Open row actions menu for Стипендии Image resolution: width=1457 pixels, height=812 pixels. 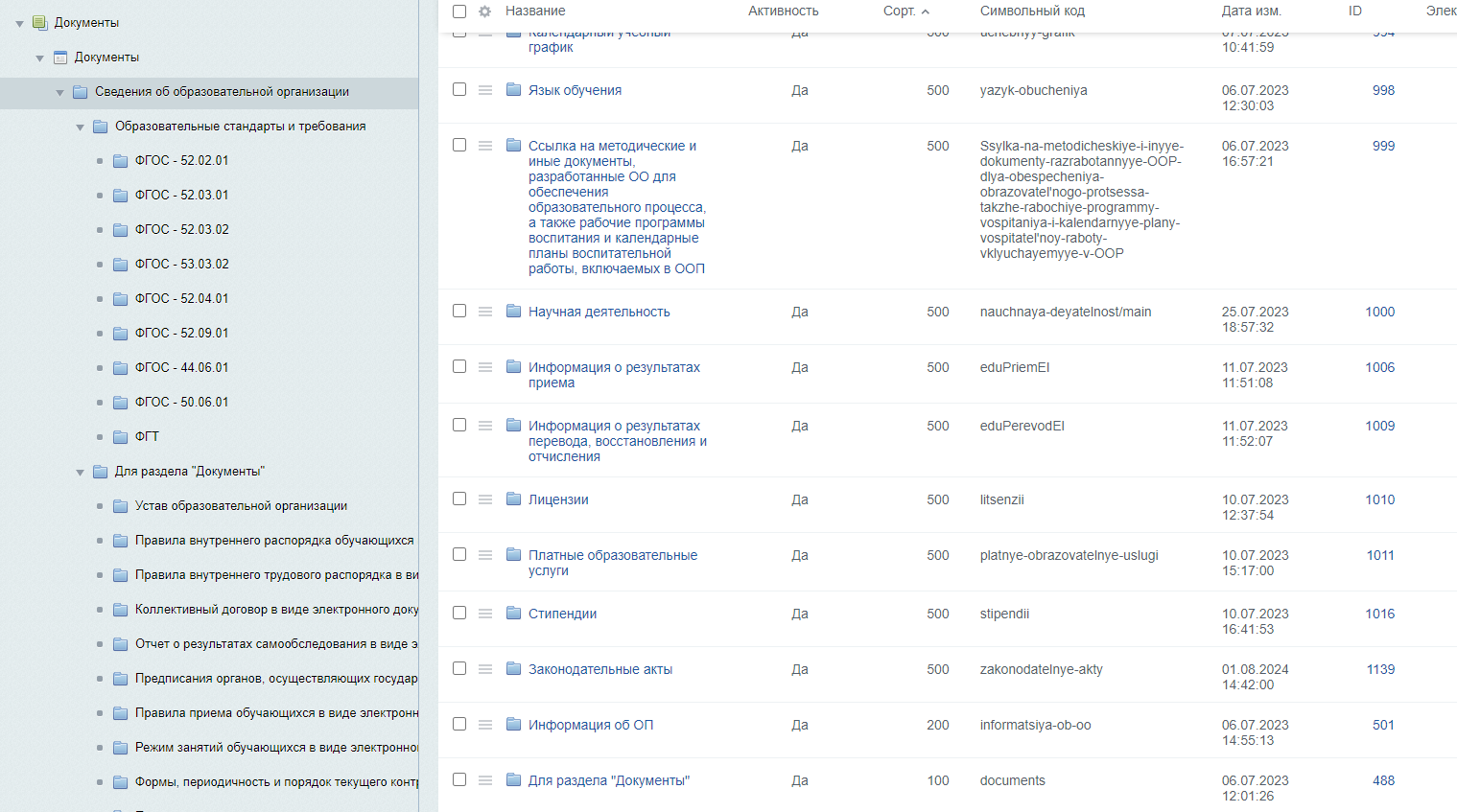[x=485, y=614]
